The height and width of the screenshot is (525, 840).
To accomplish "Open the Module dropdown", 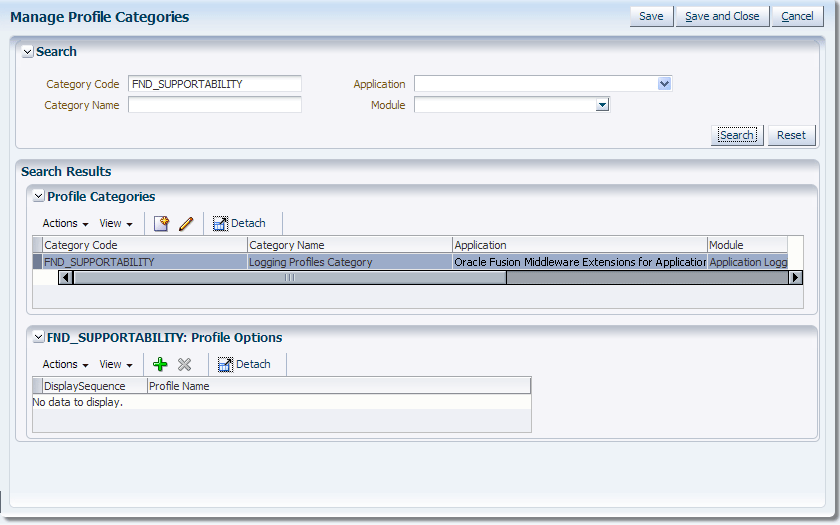I will [603, 105].
